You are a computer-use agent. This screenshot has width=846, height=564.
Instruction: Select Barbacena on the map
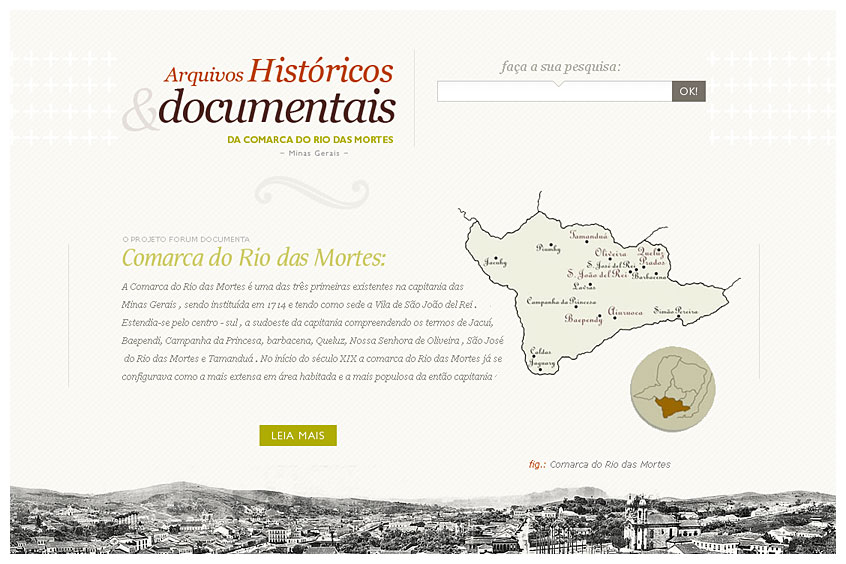pos(649,276)
